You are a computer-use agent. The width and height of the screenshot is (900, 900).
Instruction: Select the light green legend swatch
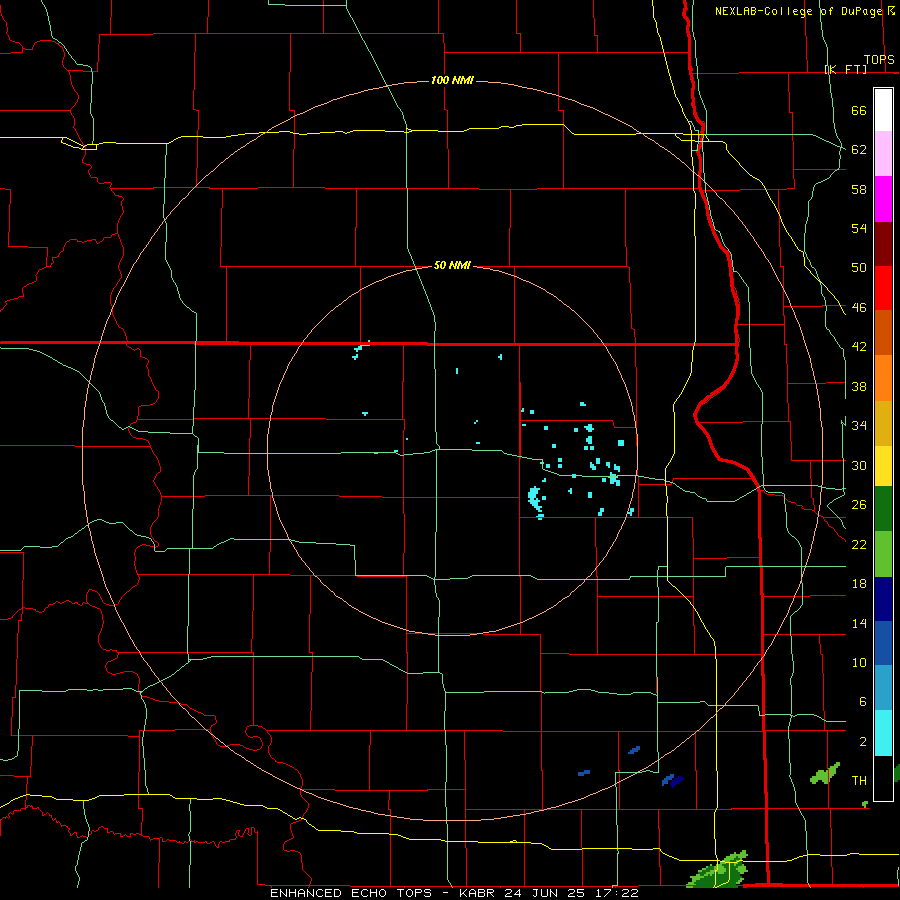pyautogui.click(x=883, y=554)
